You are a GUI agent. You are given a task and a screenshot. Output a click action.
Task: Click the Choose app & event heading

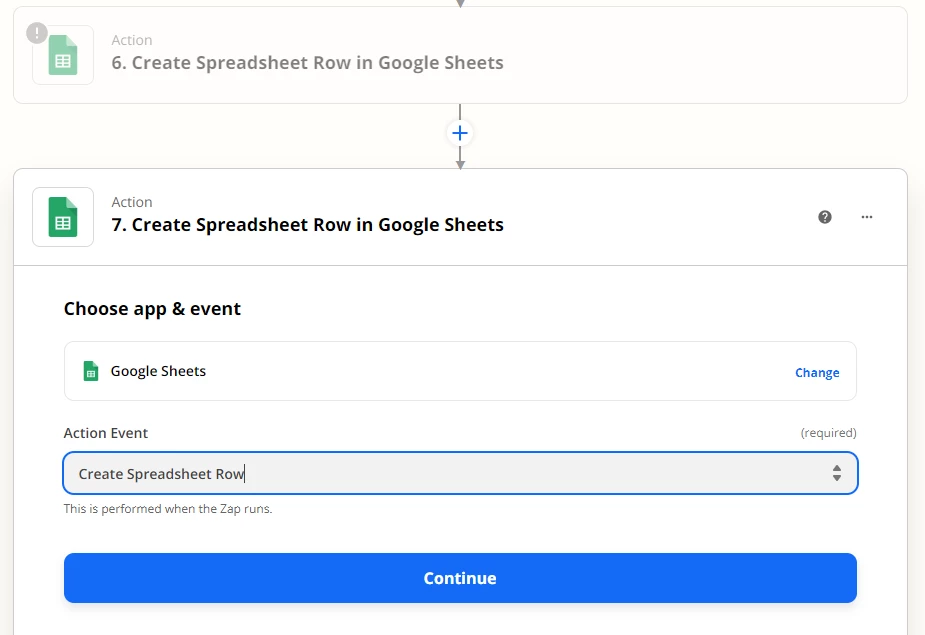152,309
